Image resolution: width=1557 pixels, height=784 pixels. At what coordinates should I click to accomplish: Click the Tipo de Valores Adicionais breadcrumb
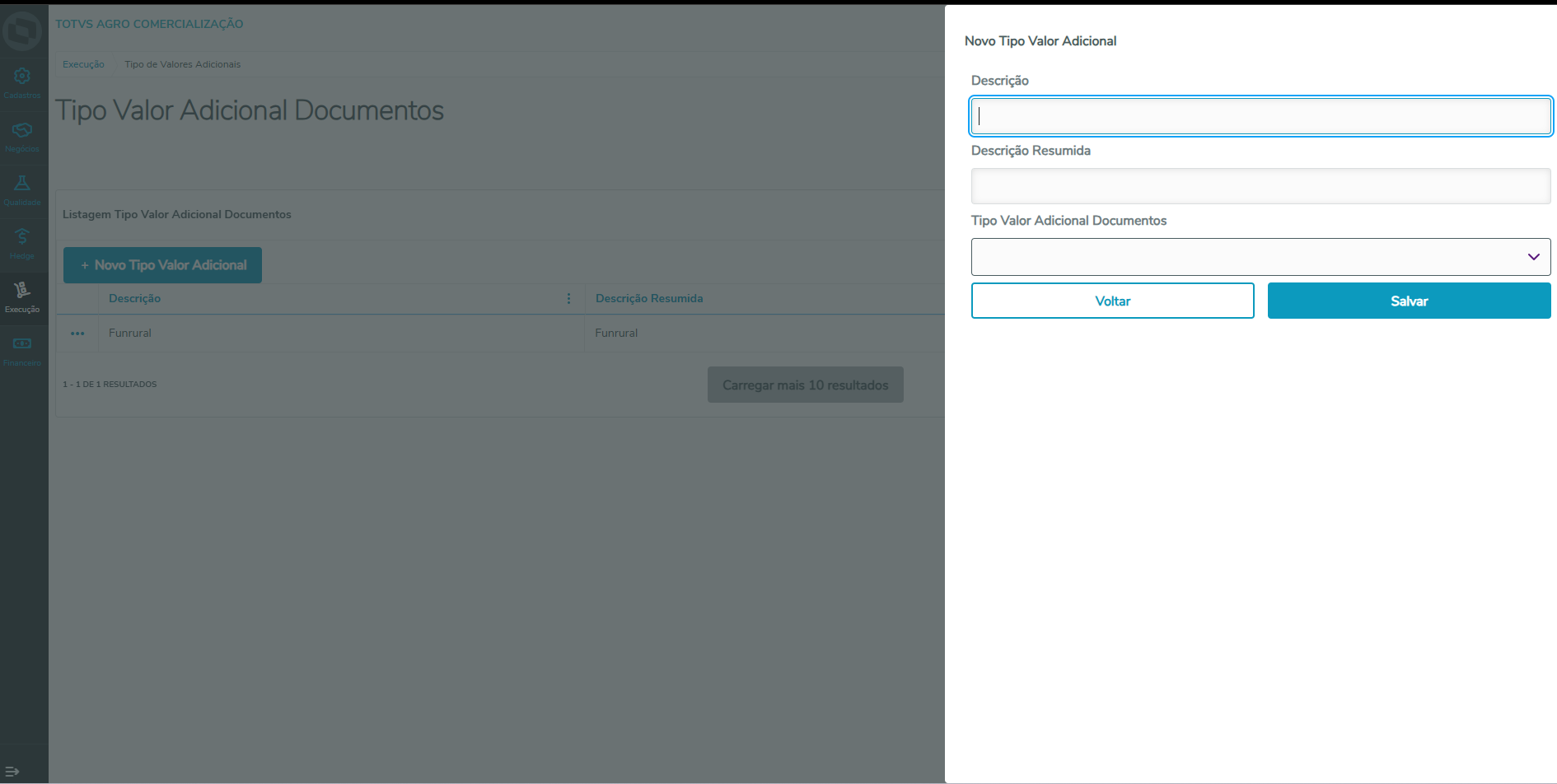pos(183,64)
